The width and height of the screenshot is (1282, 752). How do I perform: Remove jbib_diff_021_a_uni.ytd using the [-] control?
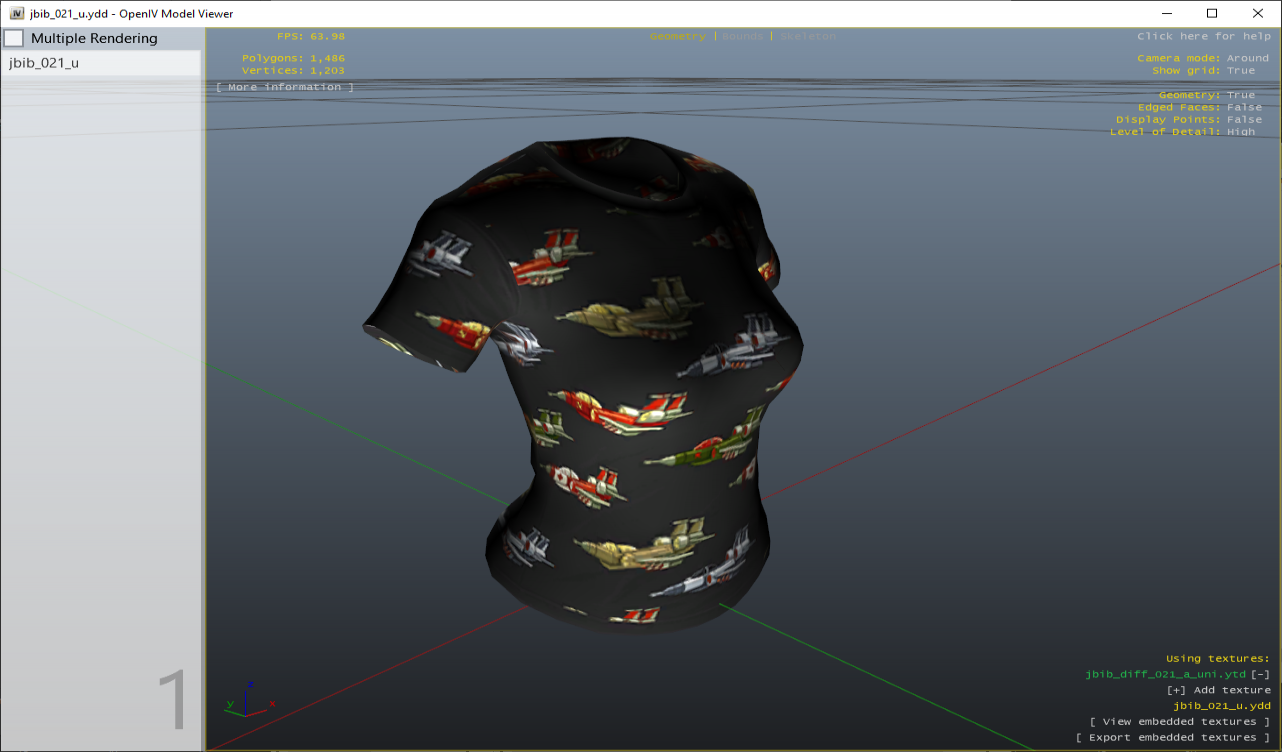point(1262,674)
